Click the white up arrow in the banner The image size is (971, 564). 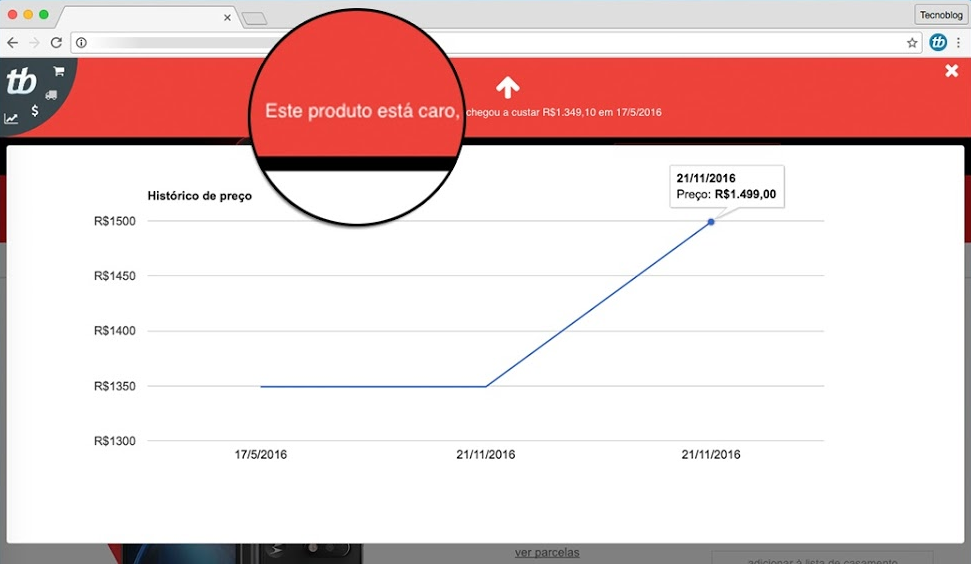[507, 87]
